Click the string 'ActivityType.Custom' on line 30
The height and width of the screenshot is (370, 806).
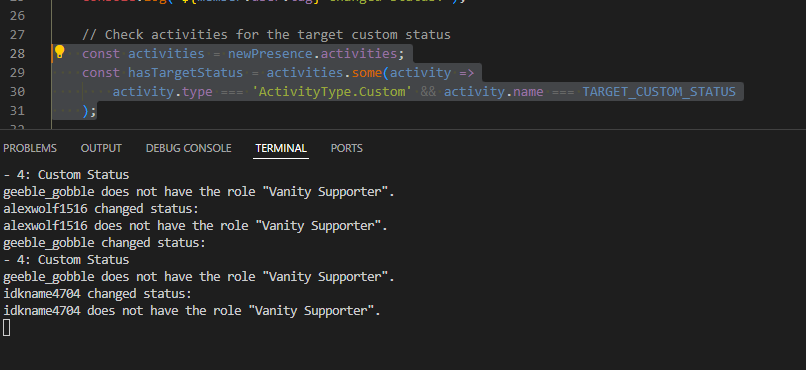click(x=332, y=91)
